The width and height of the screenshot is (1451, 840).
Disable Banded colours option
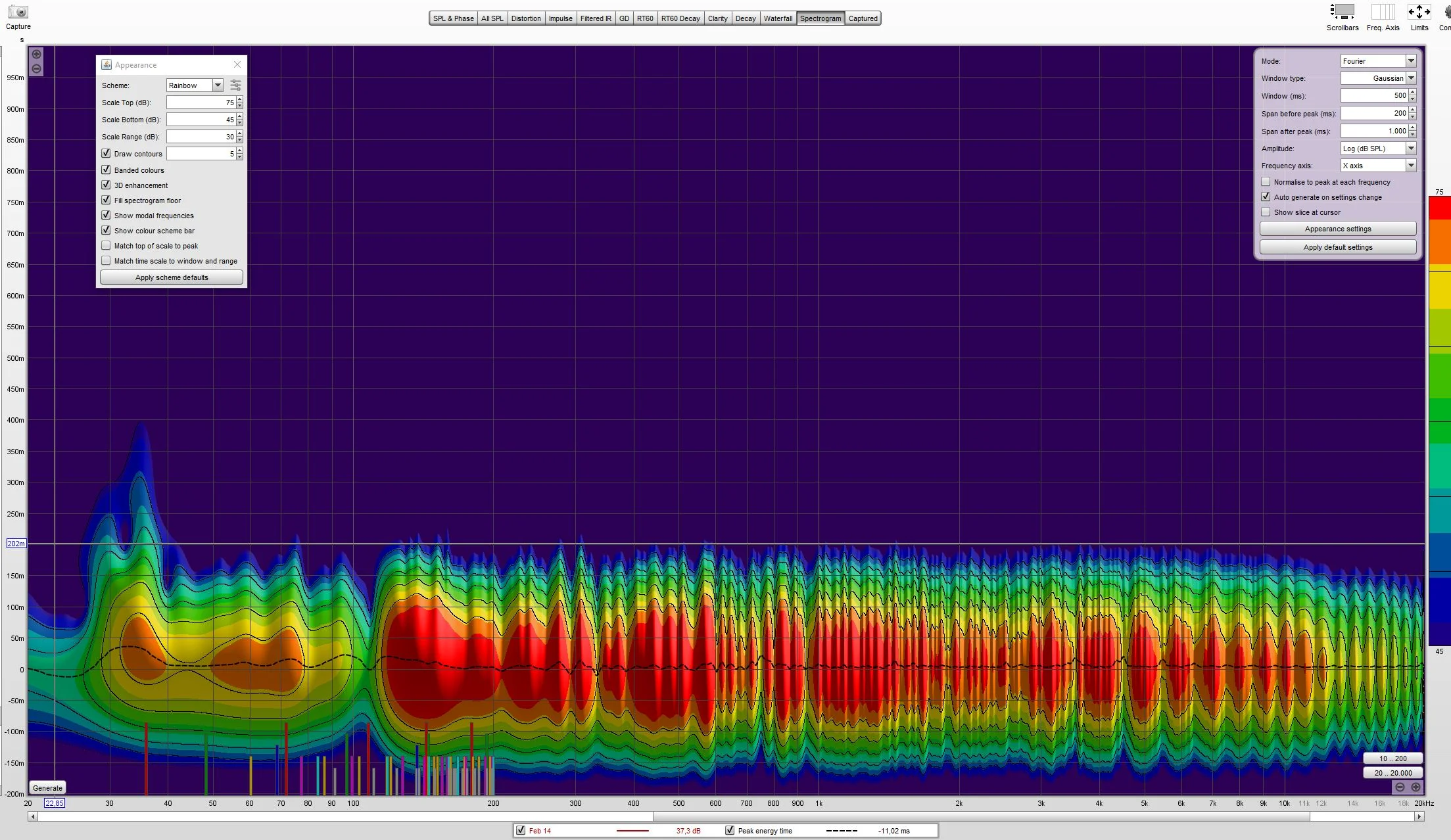(106, 170)
